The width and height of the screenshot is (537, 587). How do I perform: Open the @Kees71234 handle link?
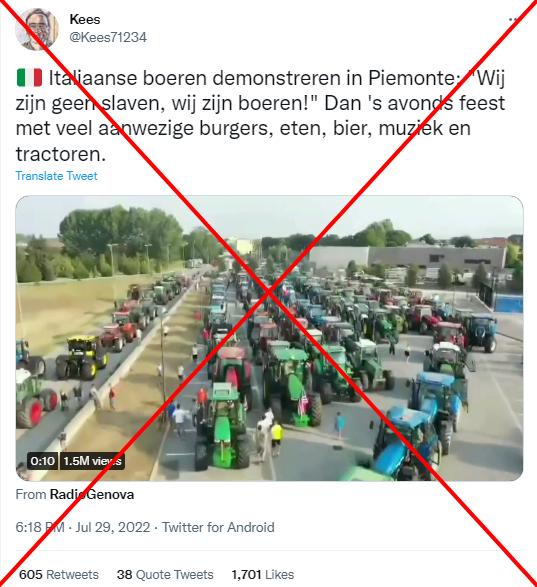point(108,37)
